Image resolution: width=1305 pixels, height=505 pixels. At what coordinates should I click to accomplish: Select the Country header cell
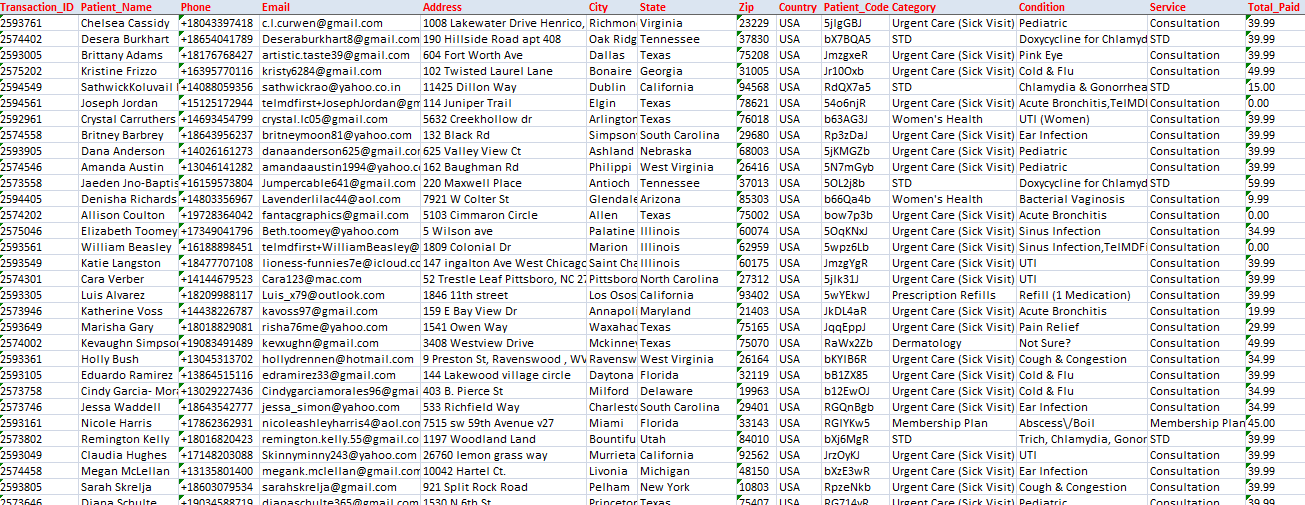(x=798, y=7)
